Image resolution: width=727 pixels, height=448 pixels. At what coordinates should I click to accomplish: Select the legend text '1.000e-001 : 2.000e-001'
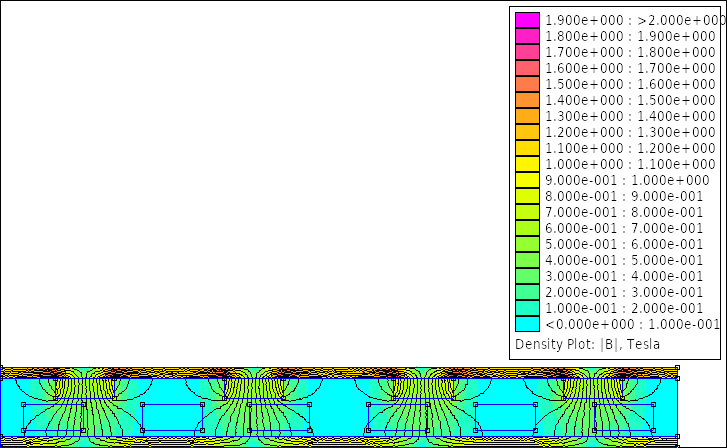[624, 308]
